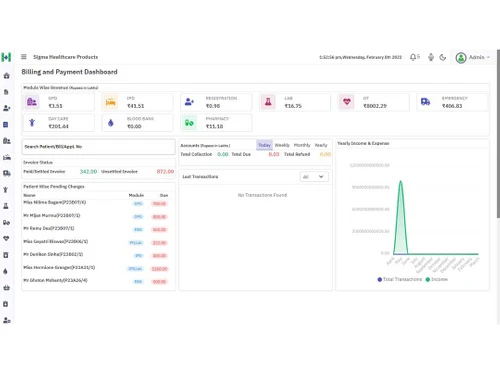The image size is (500, 375).
Task: Click the No Transactions Found message
Action: coord(262,195)
